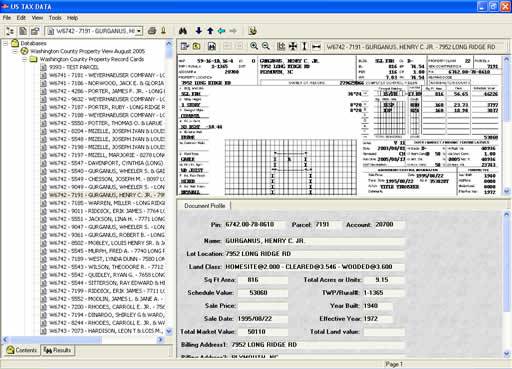Open the Tools menu
The height and width of the screenshot is (369, 512).
click(55, 18)
